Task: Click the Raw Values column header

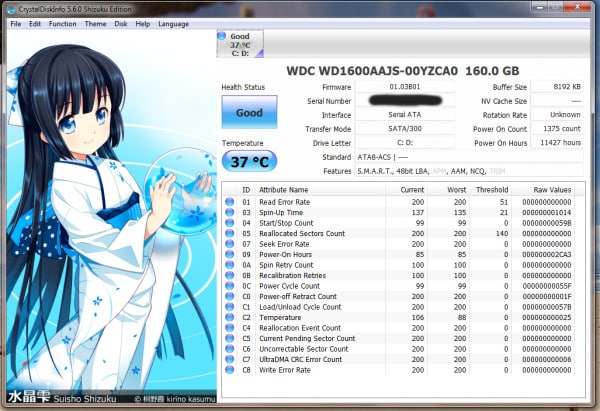Action: click(x=552, y=189)
